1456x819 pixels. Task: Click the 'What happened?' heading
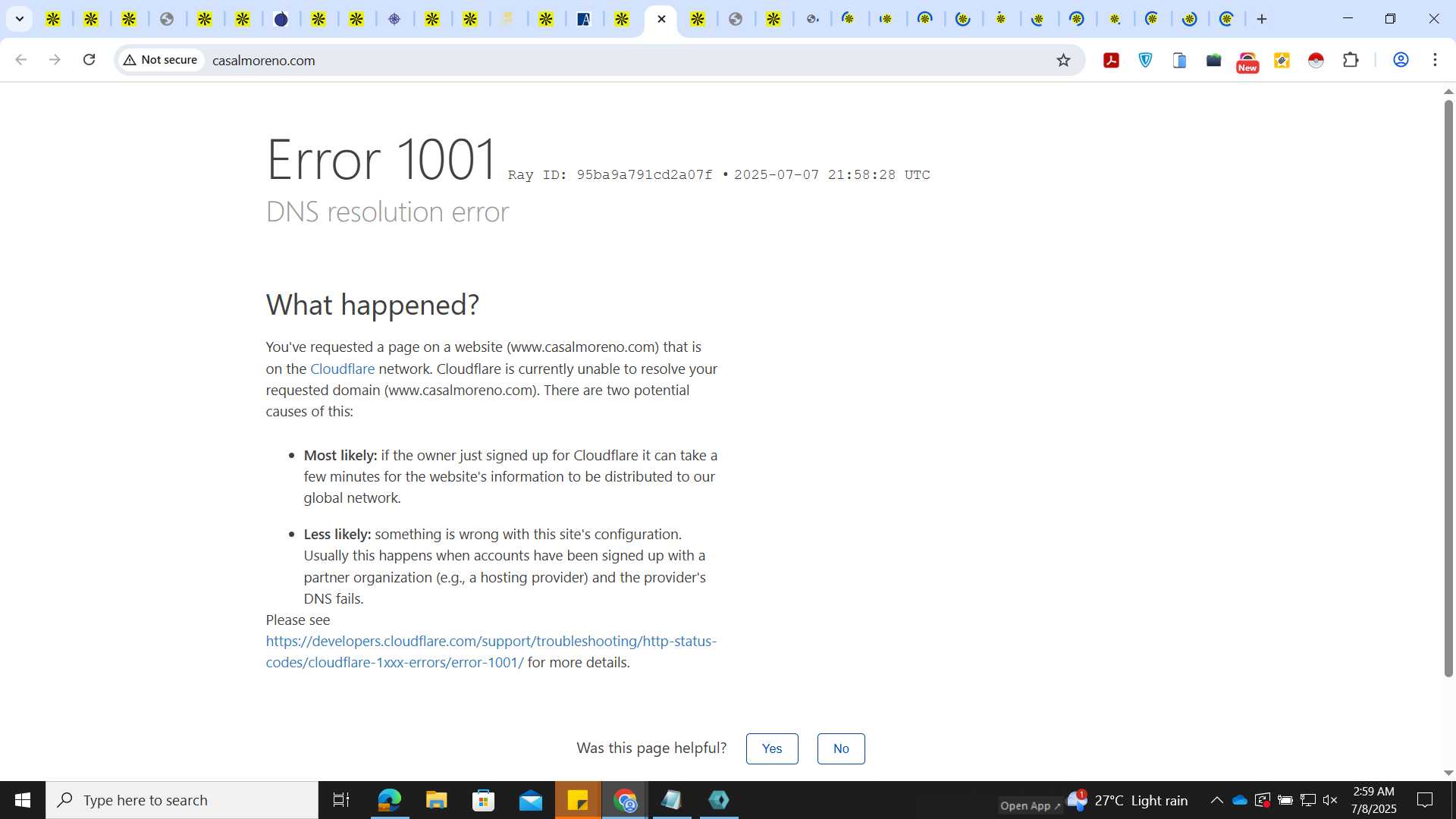pos(372,305)
